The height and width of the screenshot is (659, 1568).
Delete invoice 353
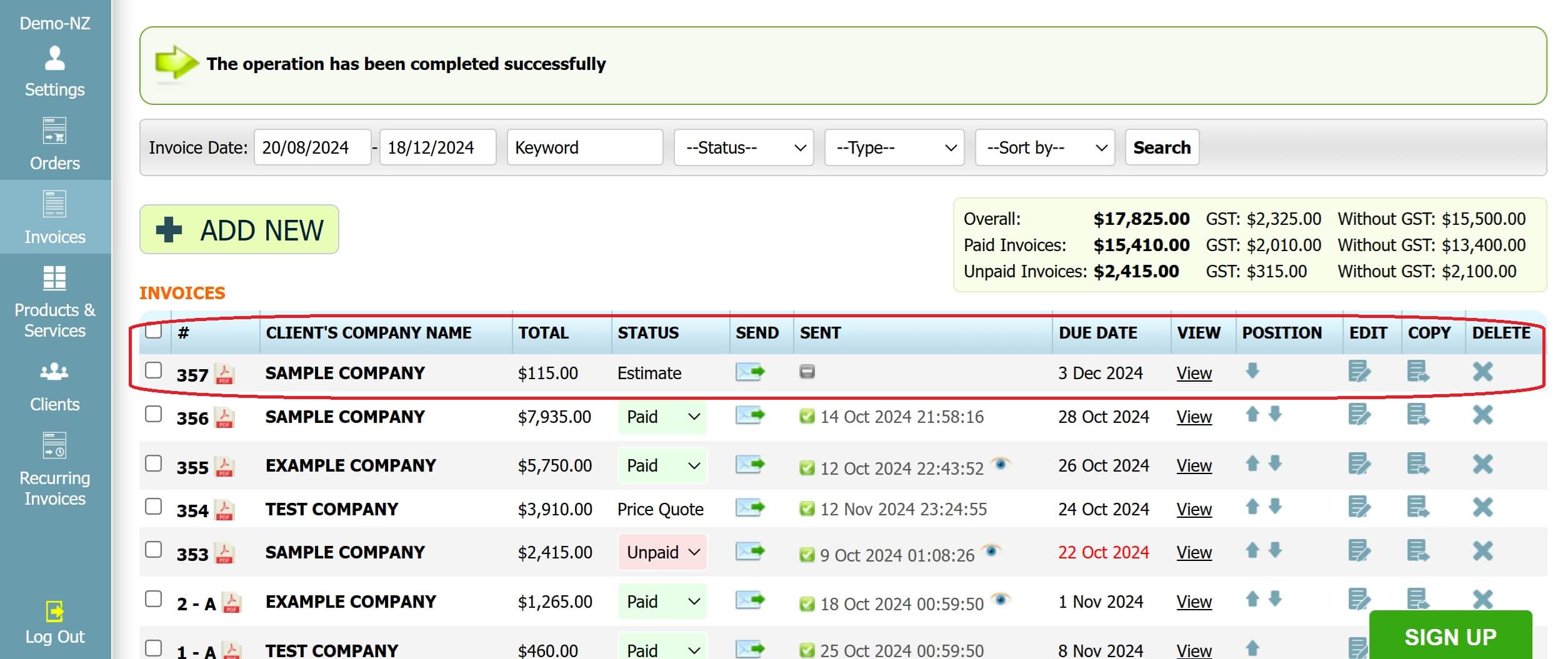[x=1482, y=551]
